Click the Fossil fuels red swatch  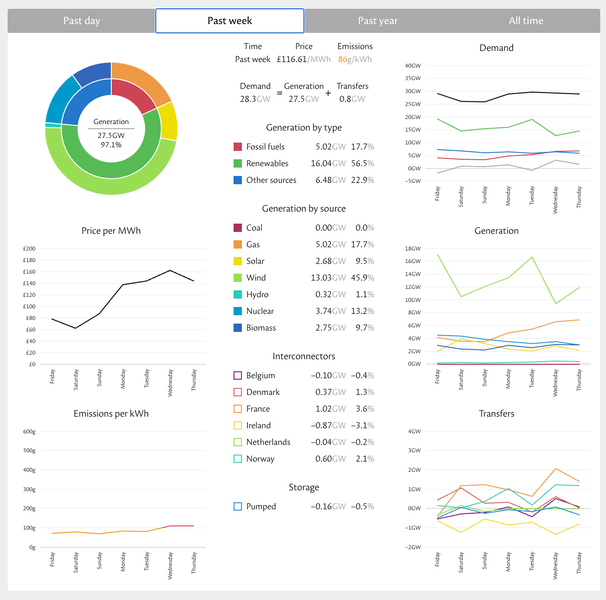click(x=238, y=147)
